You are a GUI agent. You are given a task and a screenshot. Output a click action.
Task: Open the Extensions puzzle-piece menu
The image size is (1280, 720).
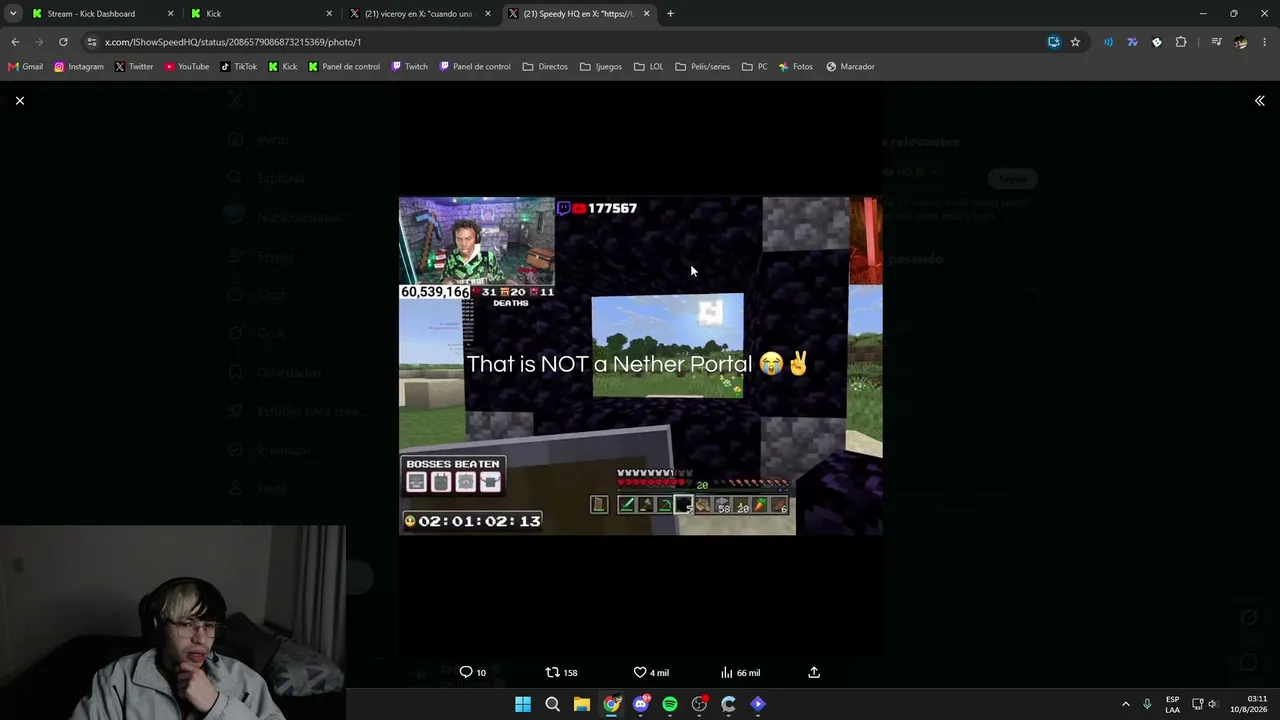pos(1181,42)
